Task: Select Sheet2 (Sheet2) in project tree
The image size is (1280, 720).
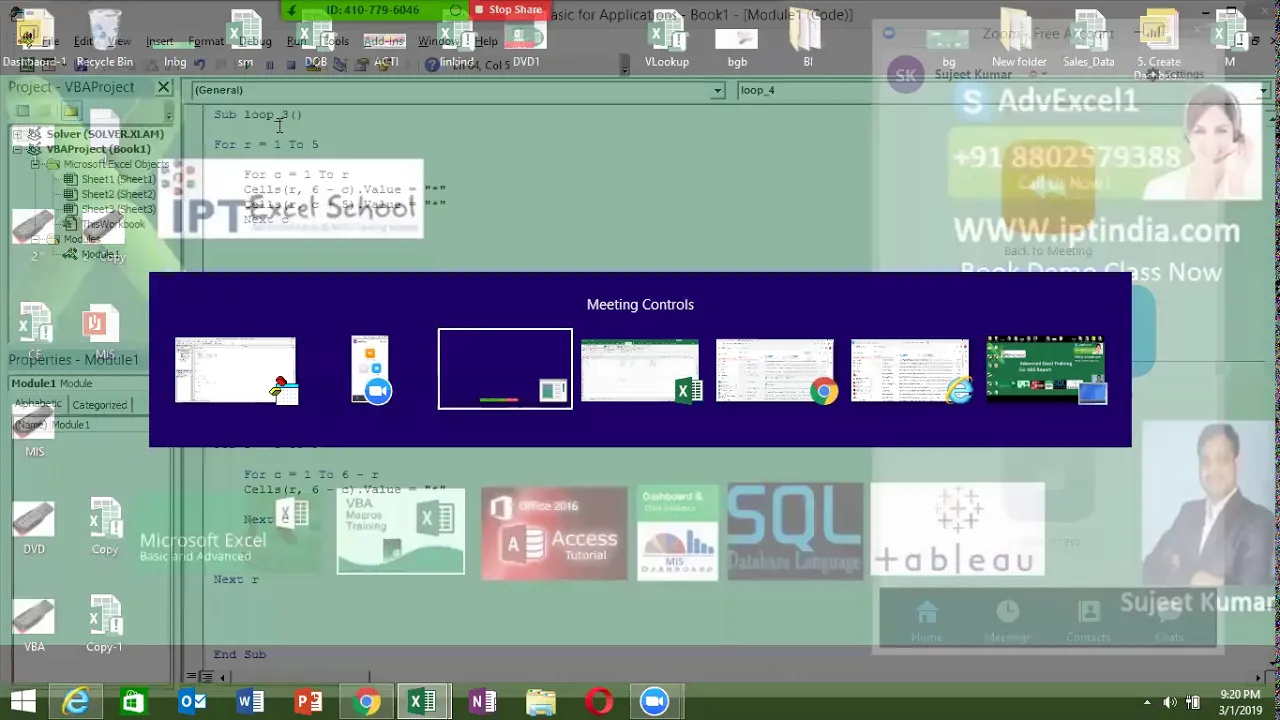Action: pos(117,194)
